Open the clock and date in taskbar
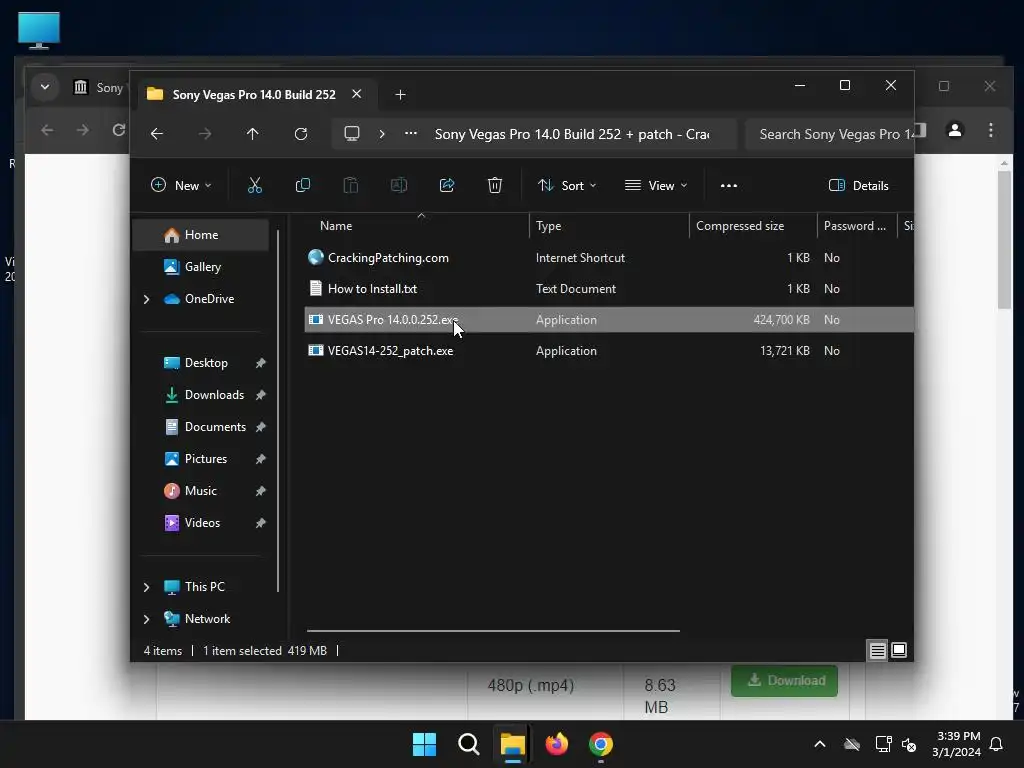Image resolution: width=1024 pixels, height=768 pixels. [x=956, y=744]
